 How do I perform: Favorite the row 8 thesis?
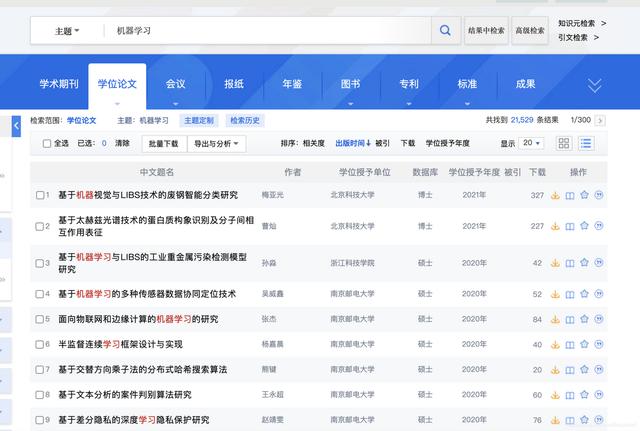584,395
